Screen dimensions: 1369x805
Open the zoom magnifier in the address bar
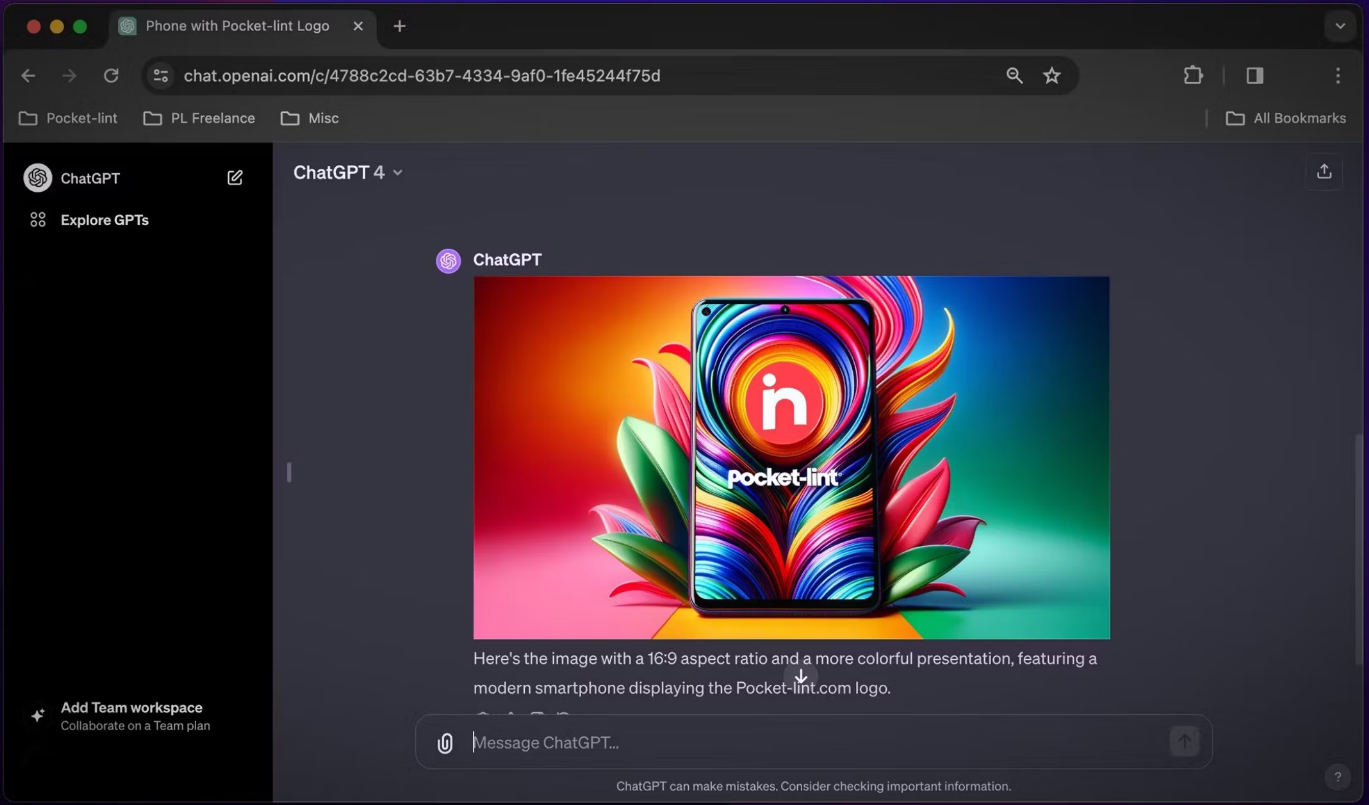click(x=1014, y=76)
